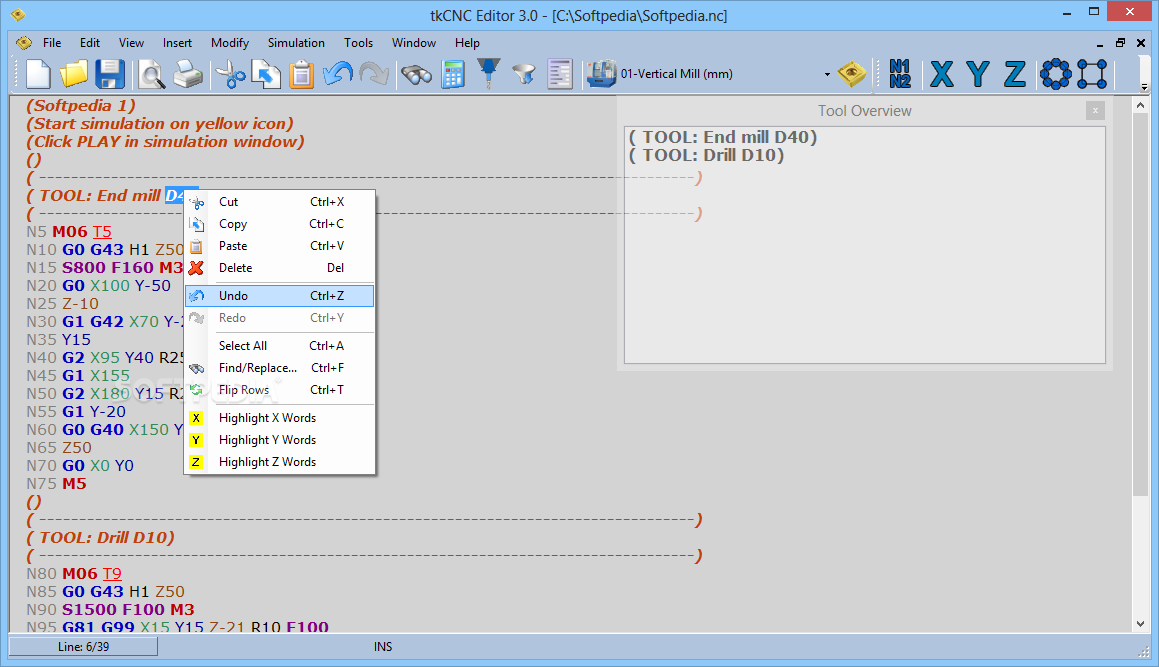Viewport: 1159px width, 667px height.
Task: Click the New file toolbar icon
Action: (x=38, y=74)
